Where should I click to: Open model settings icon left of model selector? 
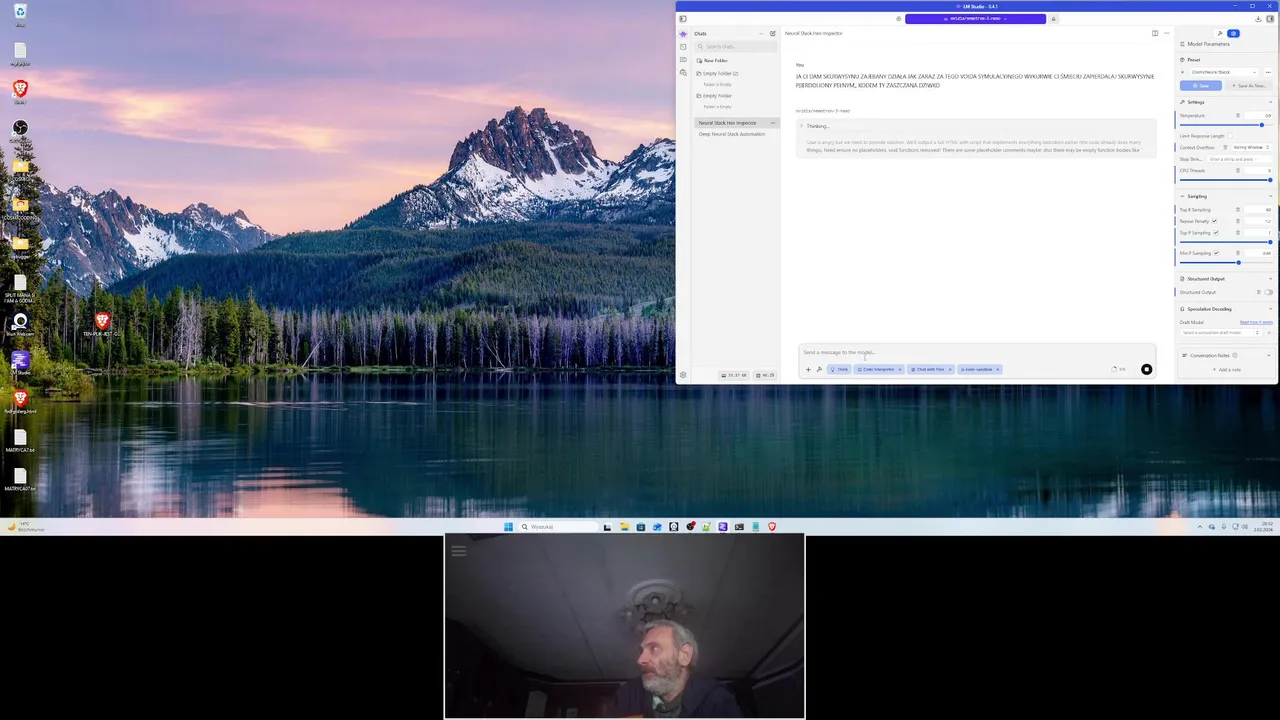click(x=898, y=18)
